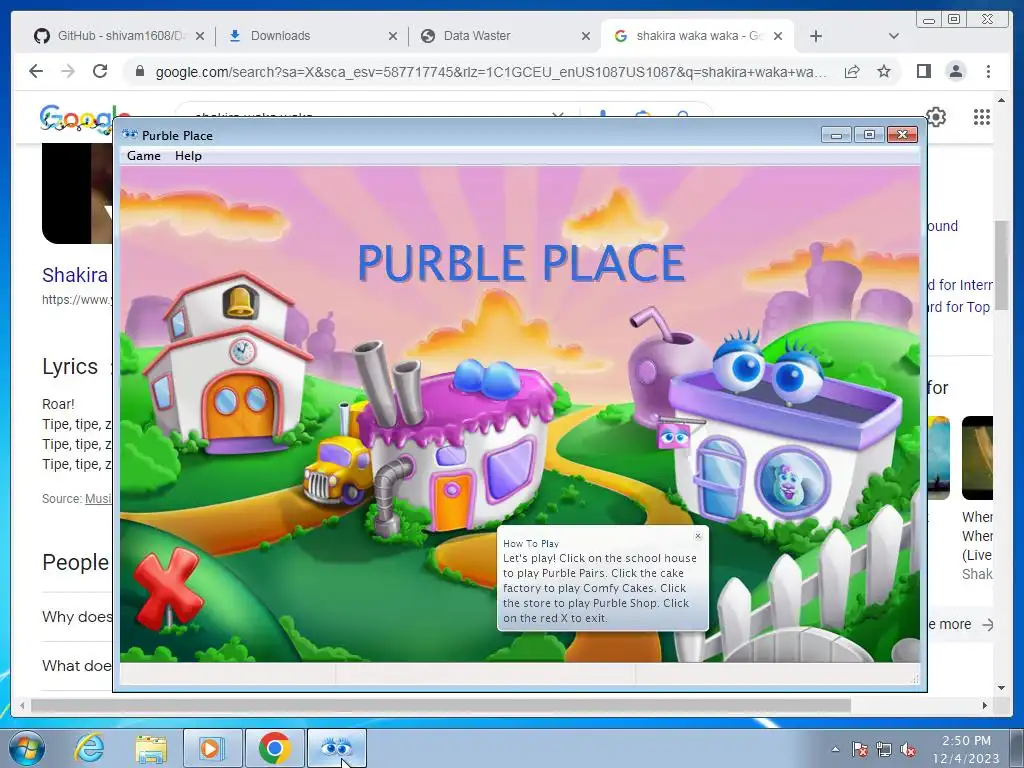Click Chrome horizontal scrollbar thumb
The width and height of the screenshot is (1024, 768).
[x=441, y=705]
